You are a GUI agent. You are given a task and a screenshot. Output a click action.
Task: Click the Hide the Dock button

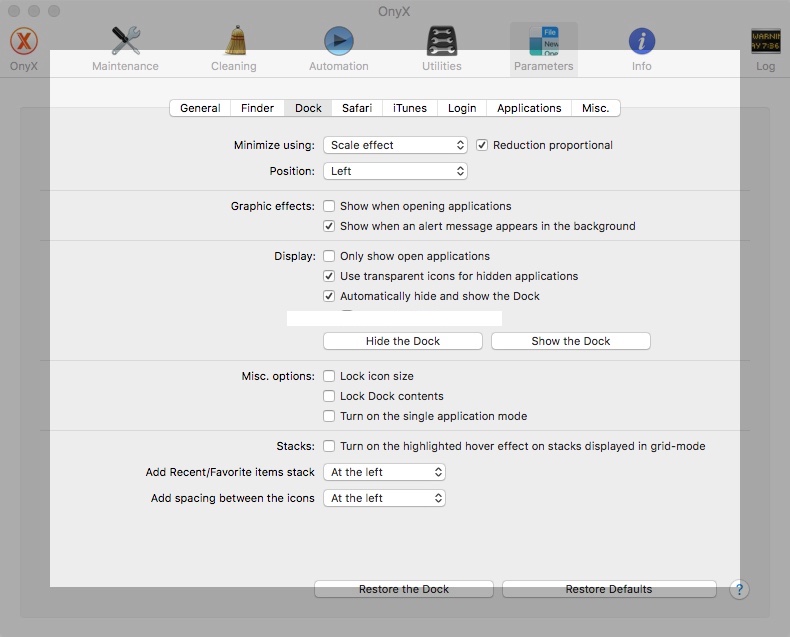tap(403, 341)
